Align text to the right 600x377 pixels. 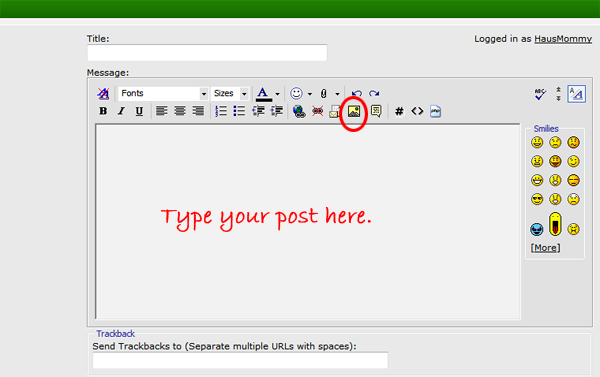(x=198, y=111)
